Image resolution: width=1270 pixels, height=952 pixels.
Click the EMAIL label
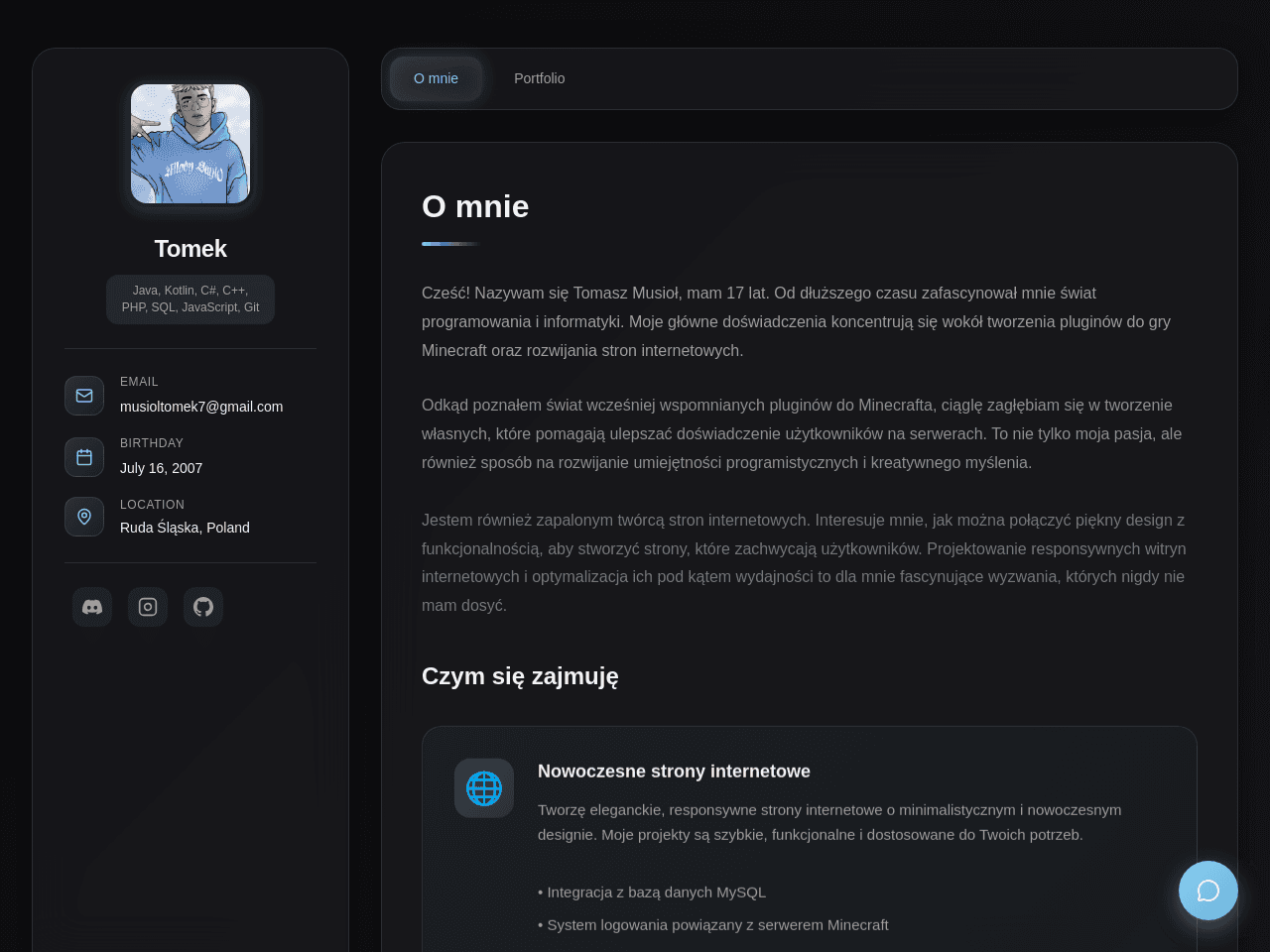coord(139,382)
